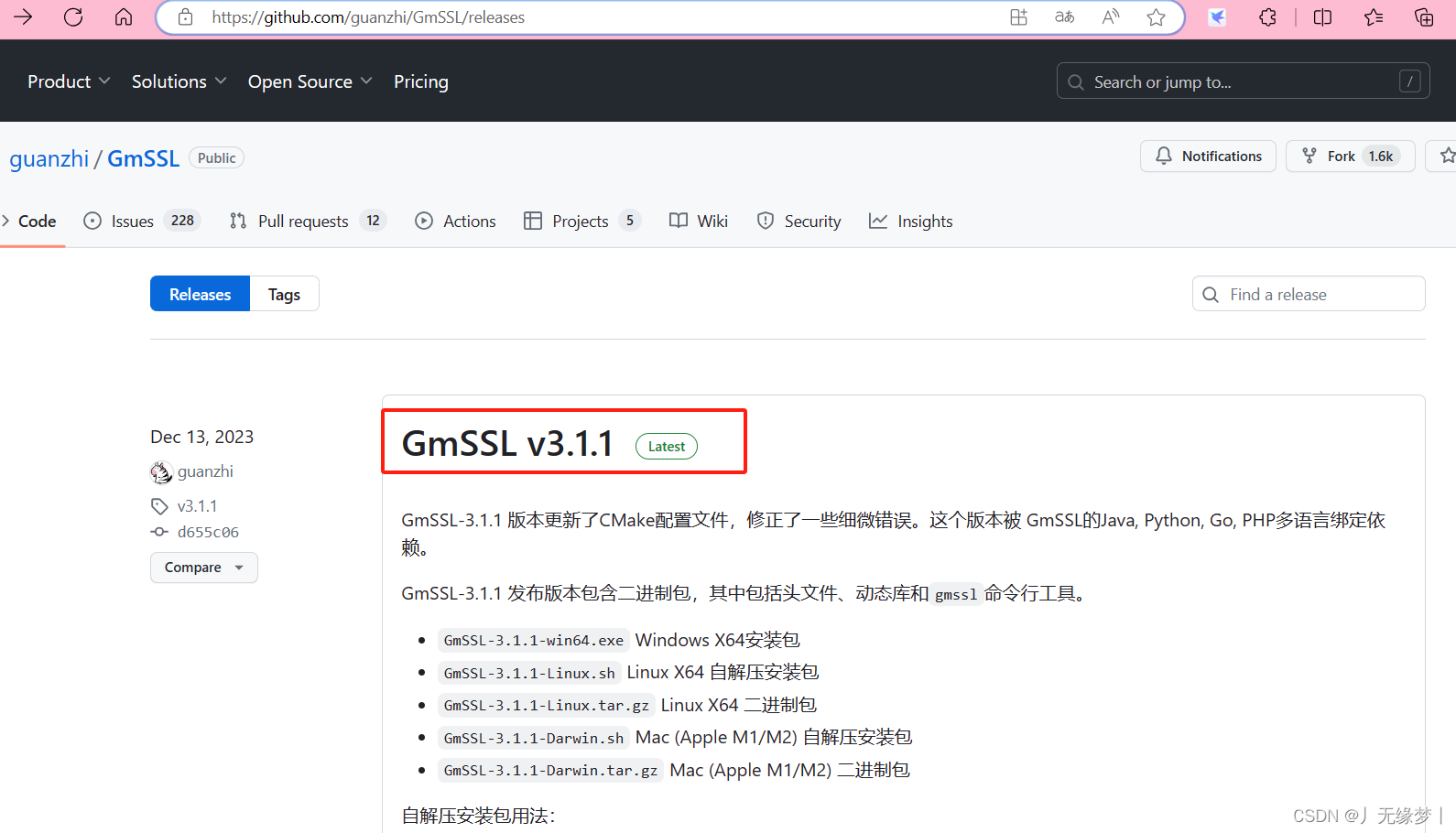Open the Insights tab label
The height and width of the screenshot is (833, 1456).
[925, 221]
